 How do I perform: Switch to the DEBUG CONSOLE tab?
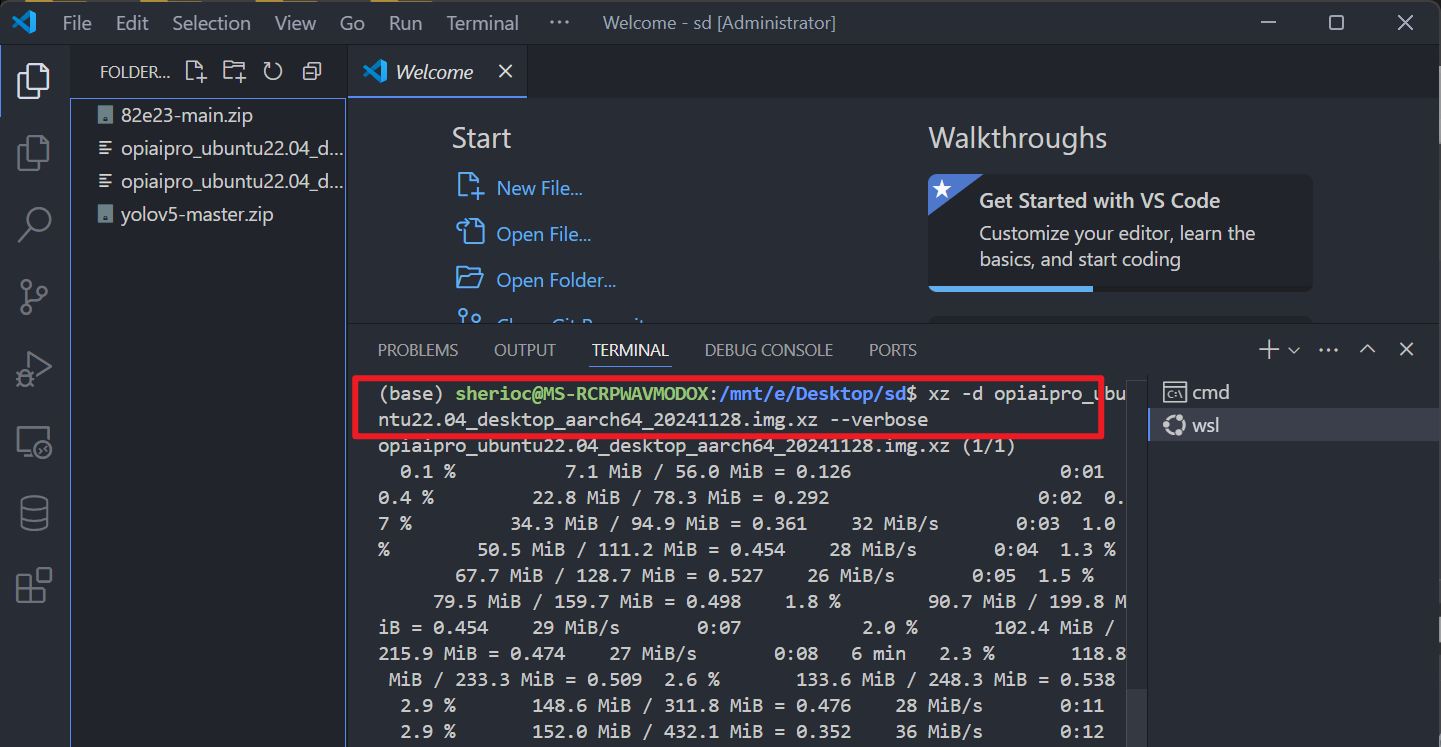click(x=769, y=350)
